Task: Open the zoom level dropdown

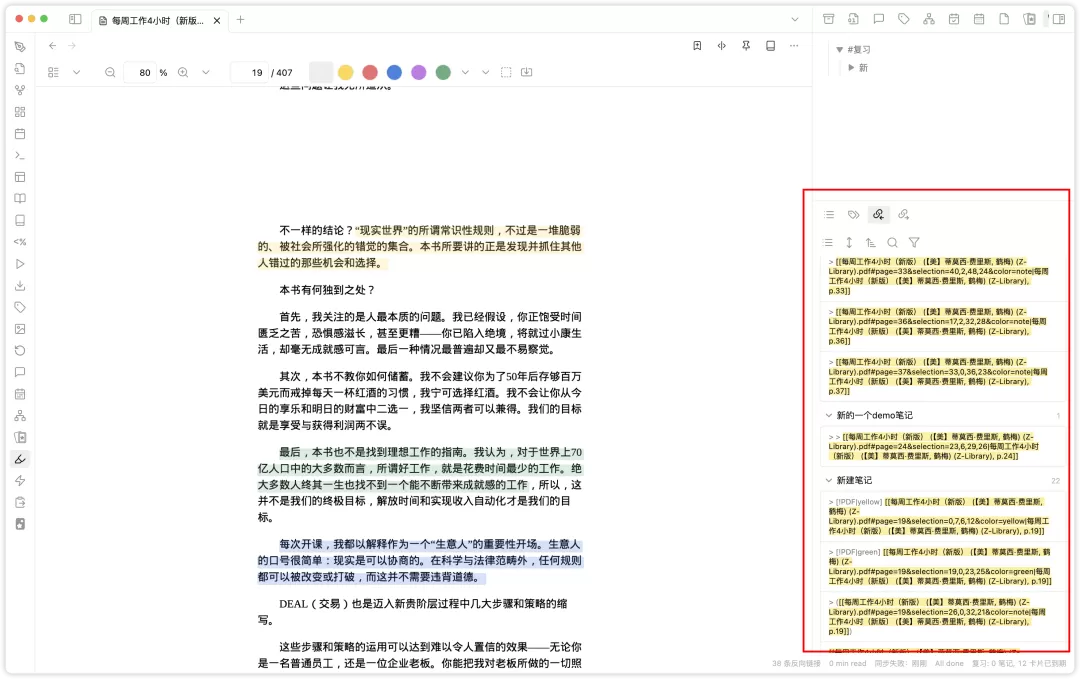Action: click(x=205, y=72)
